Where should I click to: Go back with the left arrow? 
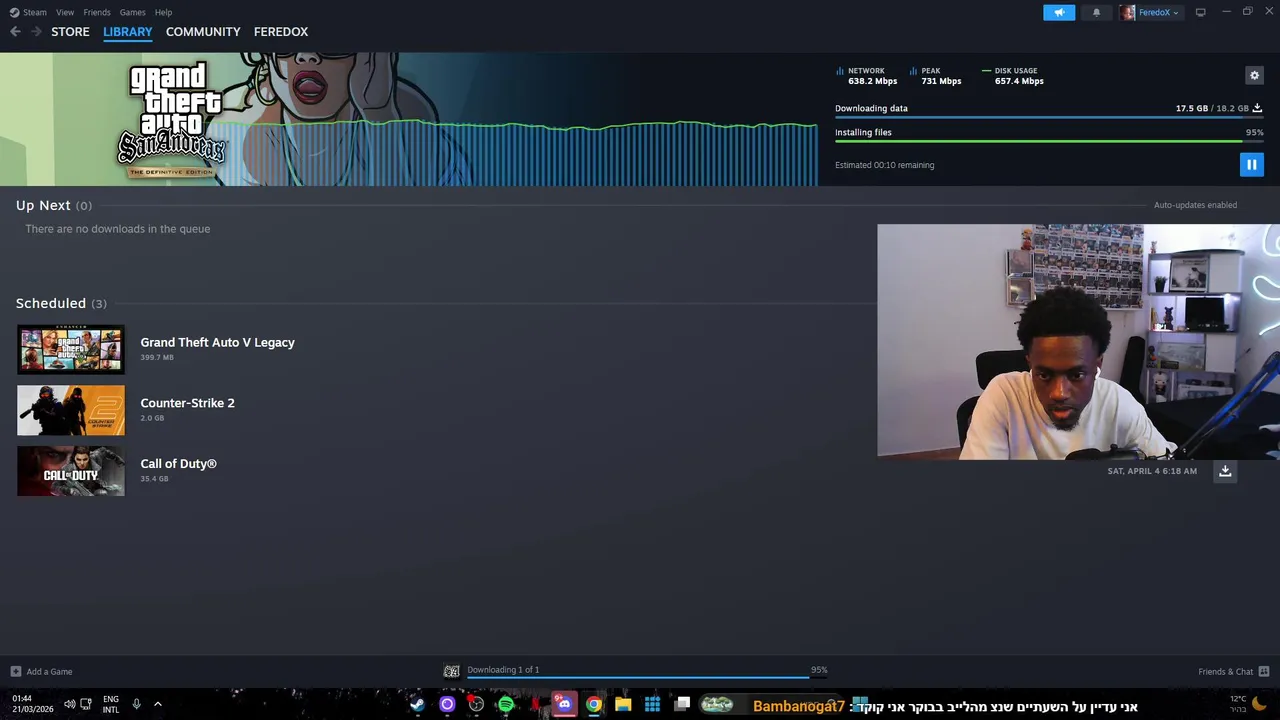[15, 32]
